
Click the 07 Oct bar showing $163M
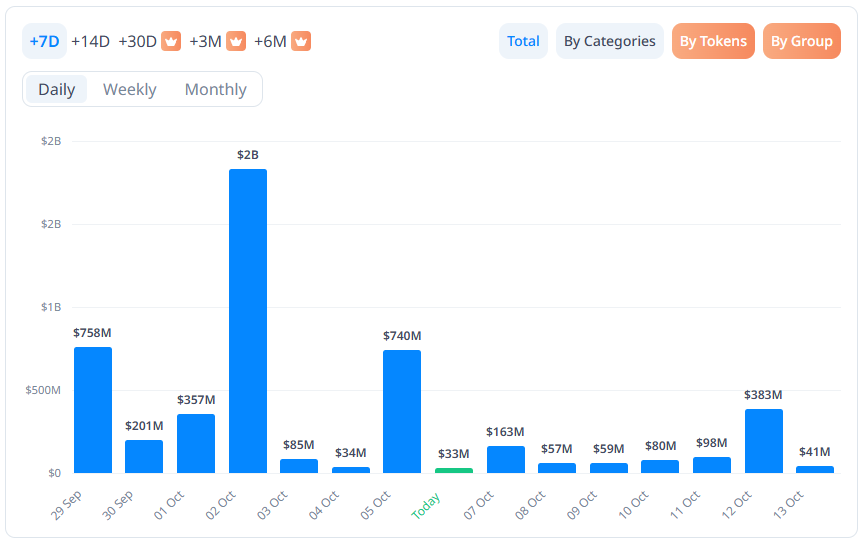point(506,459)
